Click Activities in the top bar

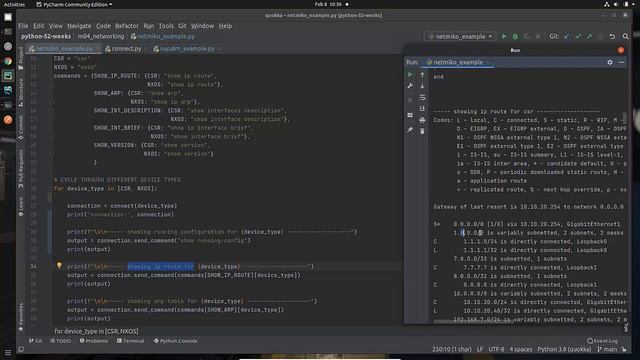pos(14,4)
